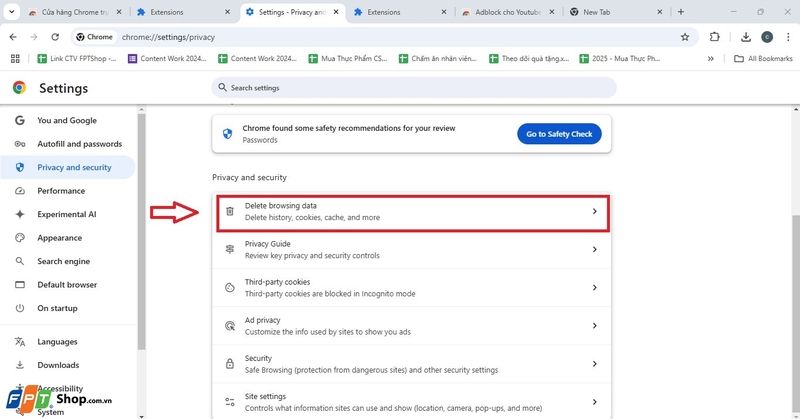
Task: Close the New Tab tab
Action: (660, 12)
